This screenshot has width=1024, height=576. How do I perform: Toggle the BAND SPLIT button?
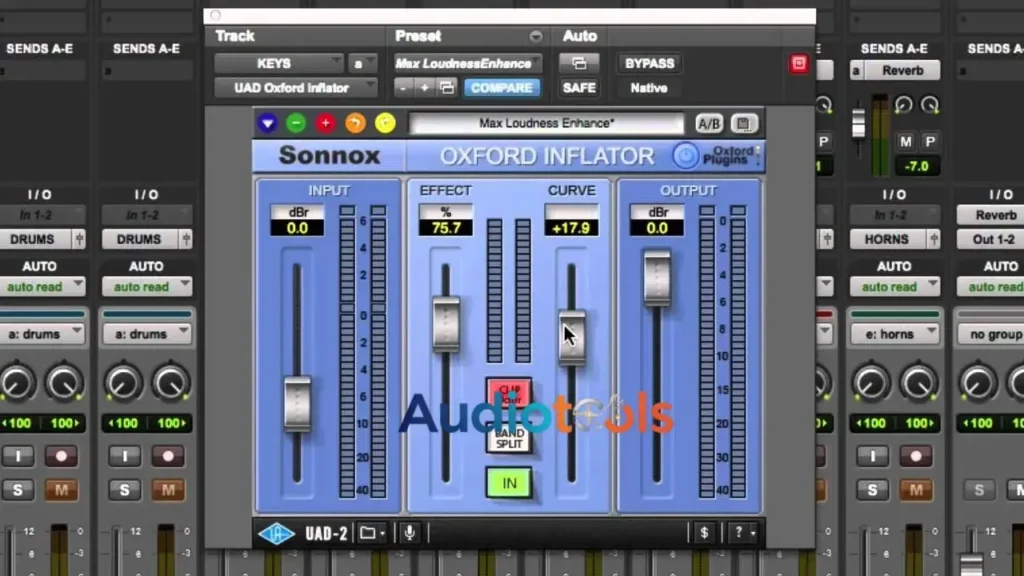[x=509, y=438]
